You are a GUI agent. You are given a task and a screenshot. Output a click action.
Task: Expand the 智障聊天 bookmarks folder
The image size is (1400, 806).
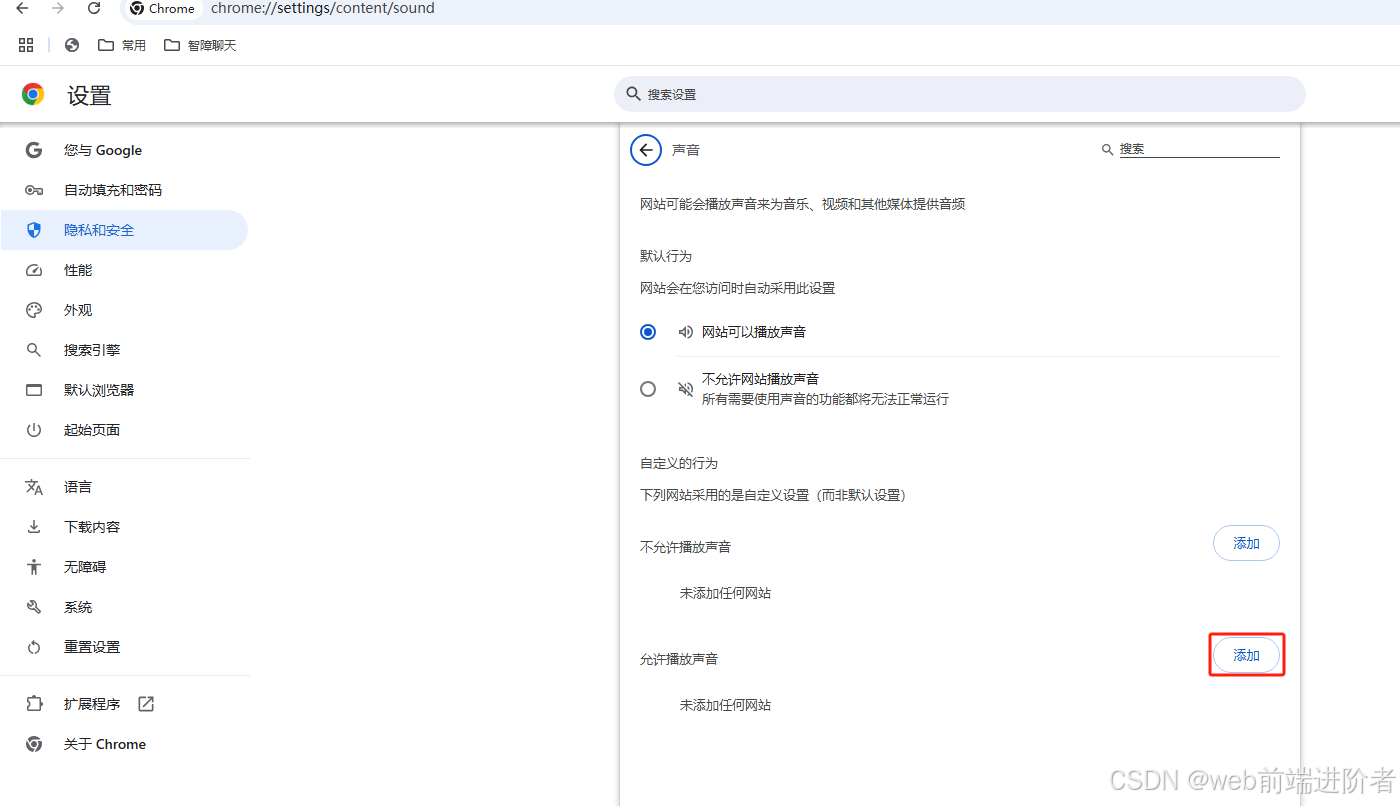tap(199, 44)
